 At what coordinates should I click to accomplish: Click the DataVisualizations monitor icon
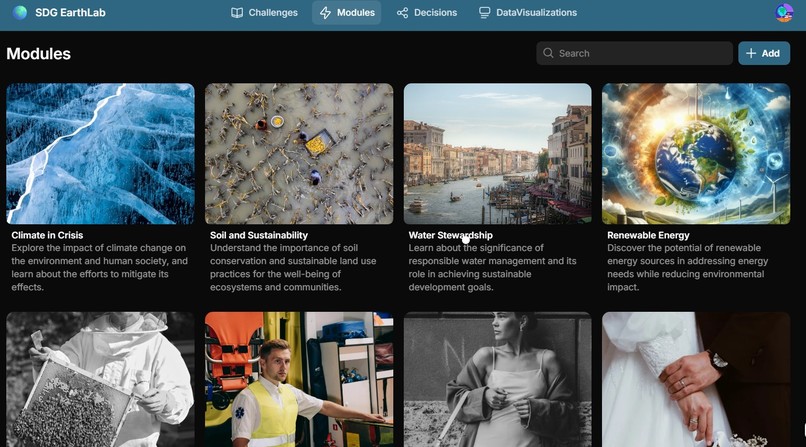coord(484,13)
